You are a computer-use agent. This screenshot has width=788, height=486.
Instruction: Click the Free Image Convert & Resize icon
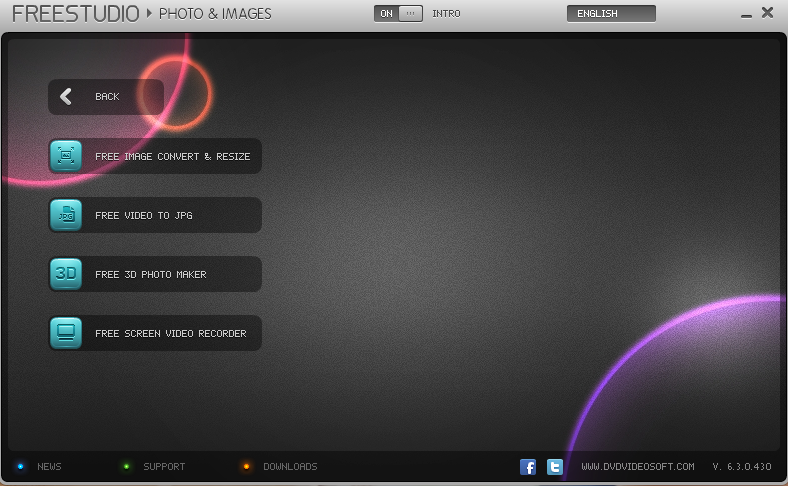tap(66, 156)
